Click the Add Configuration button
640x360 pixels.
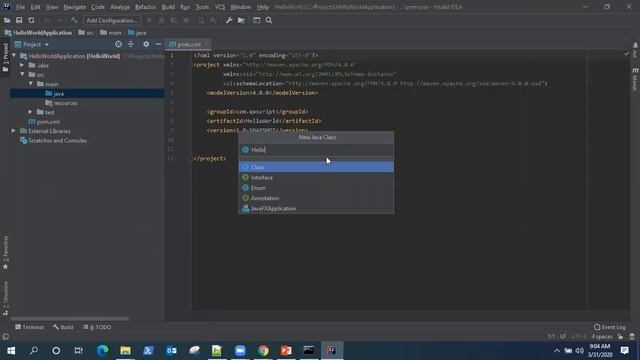111,20
